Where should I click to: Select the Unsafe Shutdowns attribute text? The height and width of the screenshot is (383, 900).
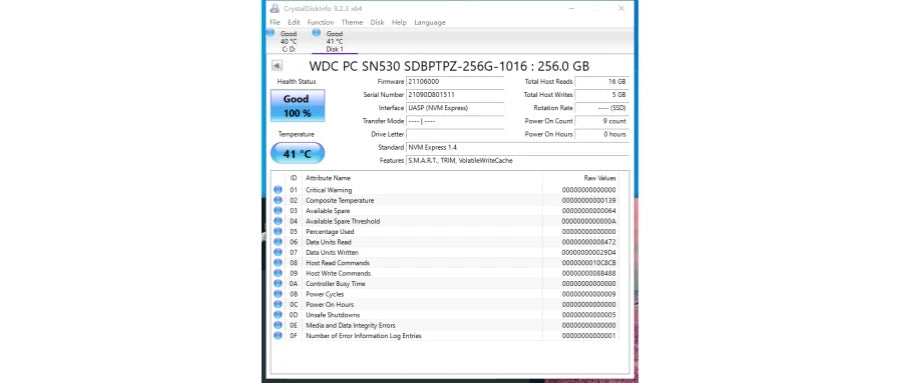[x=333, y=315]
